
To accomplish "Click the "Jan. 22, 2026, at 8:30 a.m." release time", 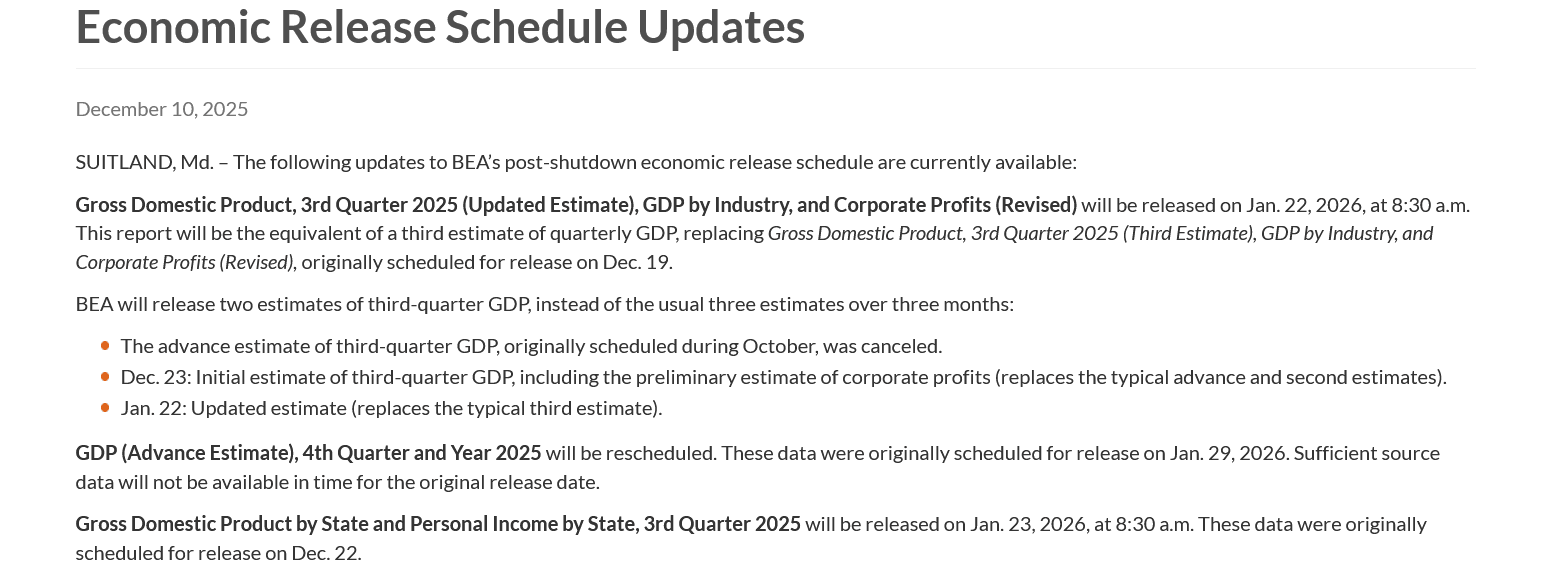I will pos(1357,205).
